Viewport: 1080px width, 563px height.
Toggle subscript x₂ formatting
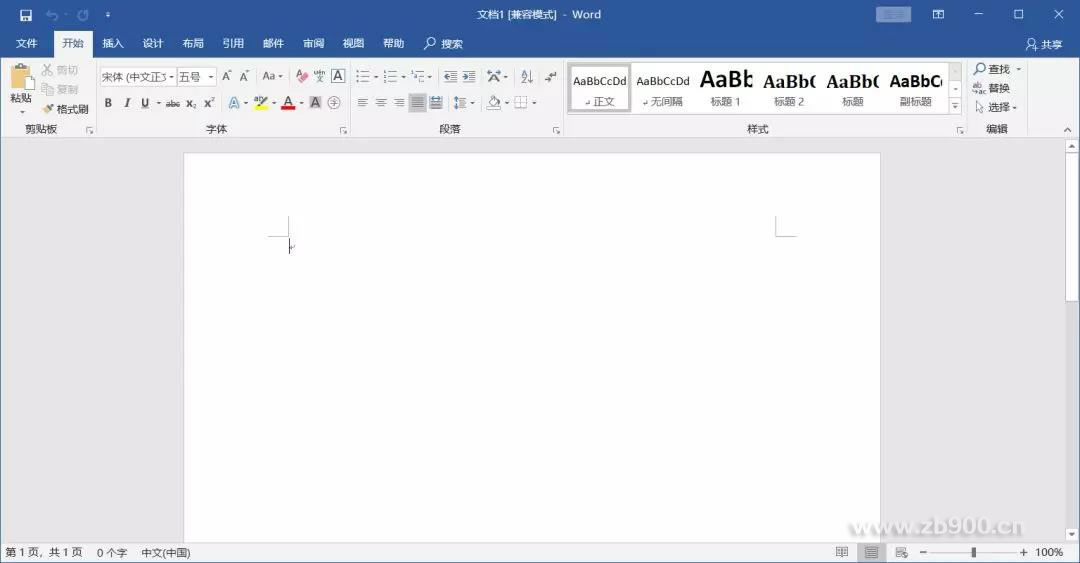click(191, 103)
